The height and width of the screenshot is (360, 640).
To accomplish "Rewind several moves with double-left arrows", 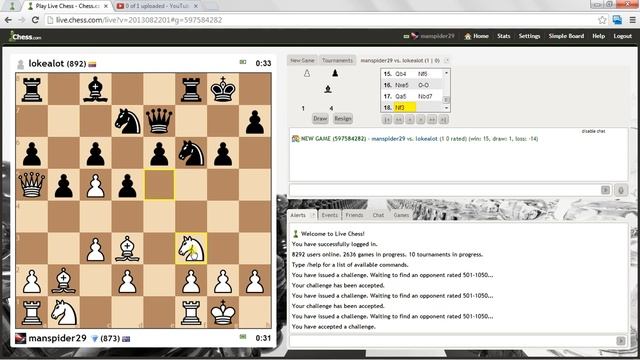I will click(x=398, y=120).
